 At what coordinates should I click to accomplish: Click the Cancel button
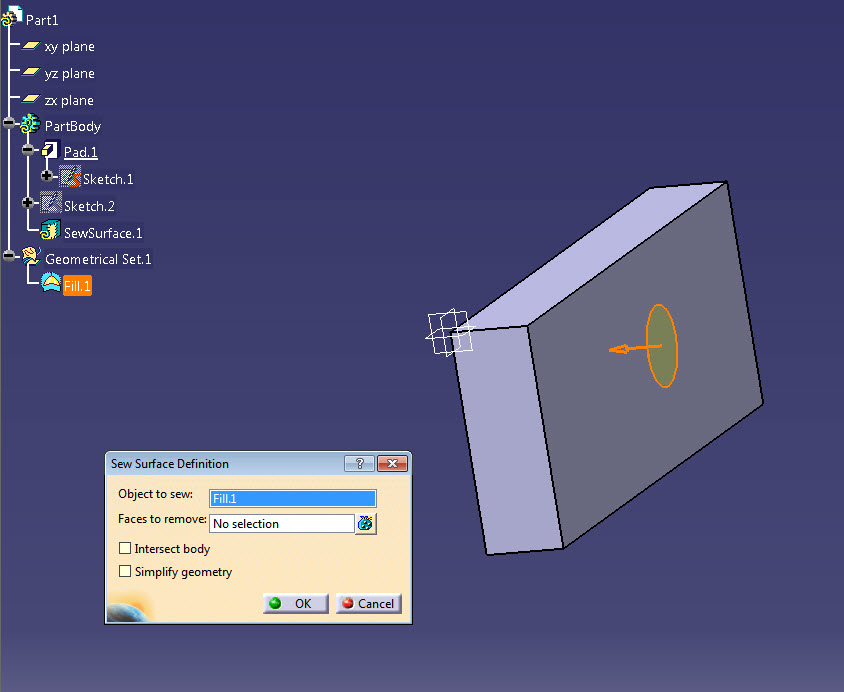369,604
